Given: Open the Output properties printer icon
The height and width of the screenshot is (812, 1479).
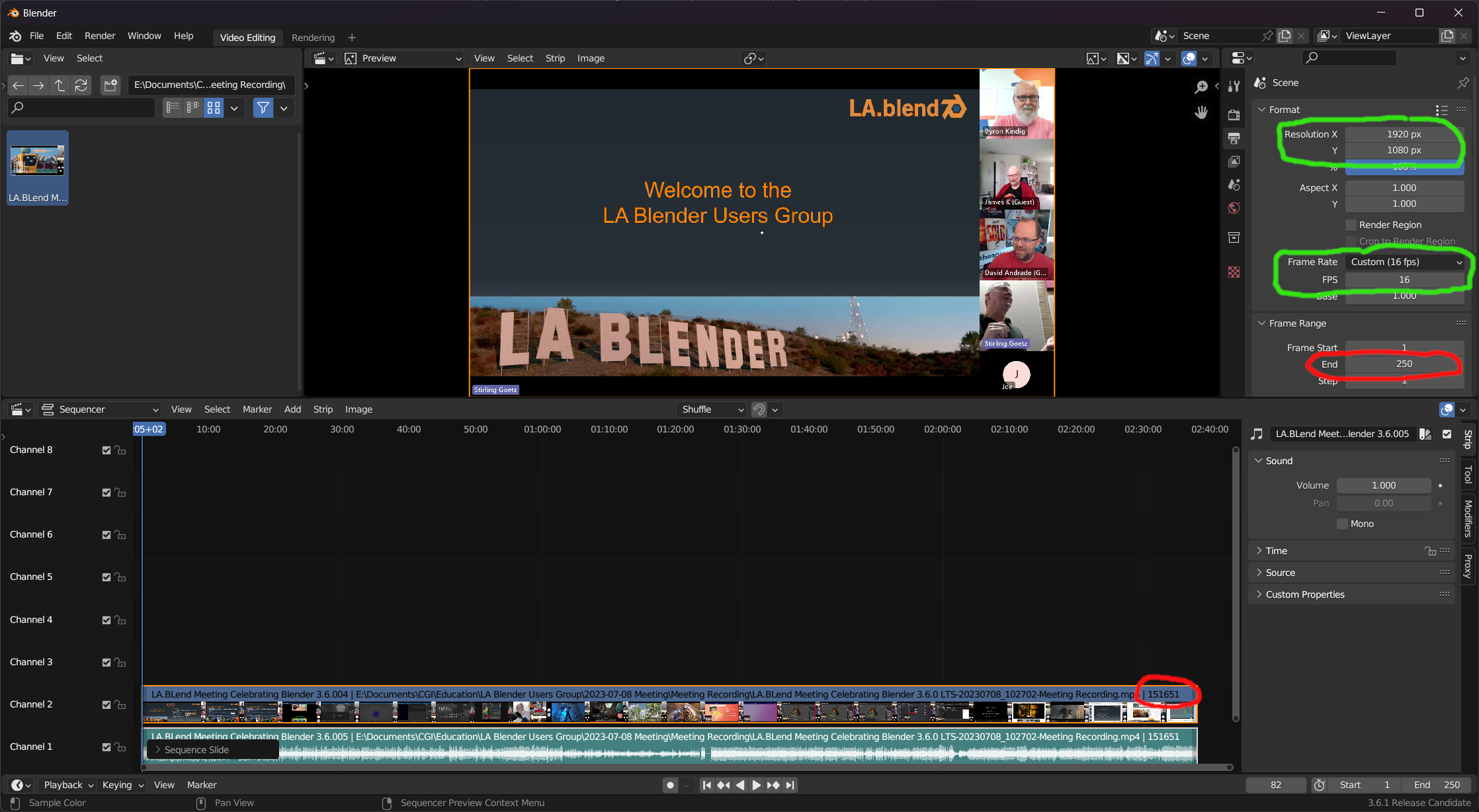Looking at the screenshot, I should [1234, 138].
